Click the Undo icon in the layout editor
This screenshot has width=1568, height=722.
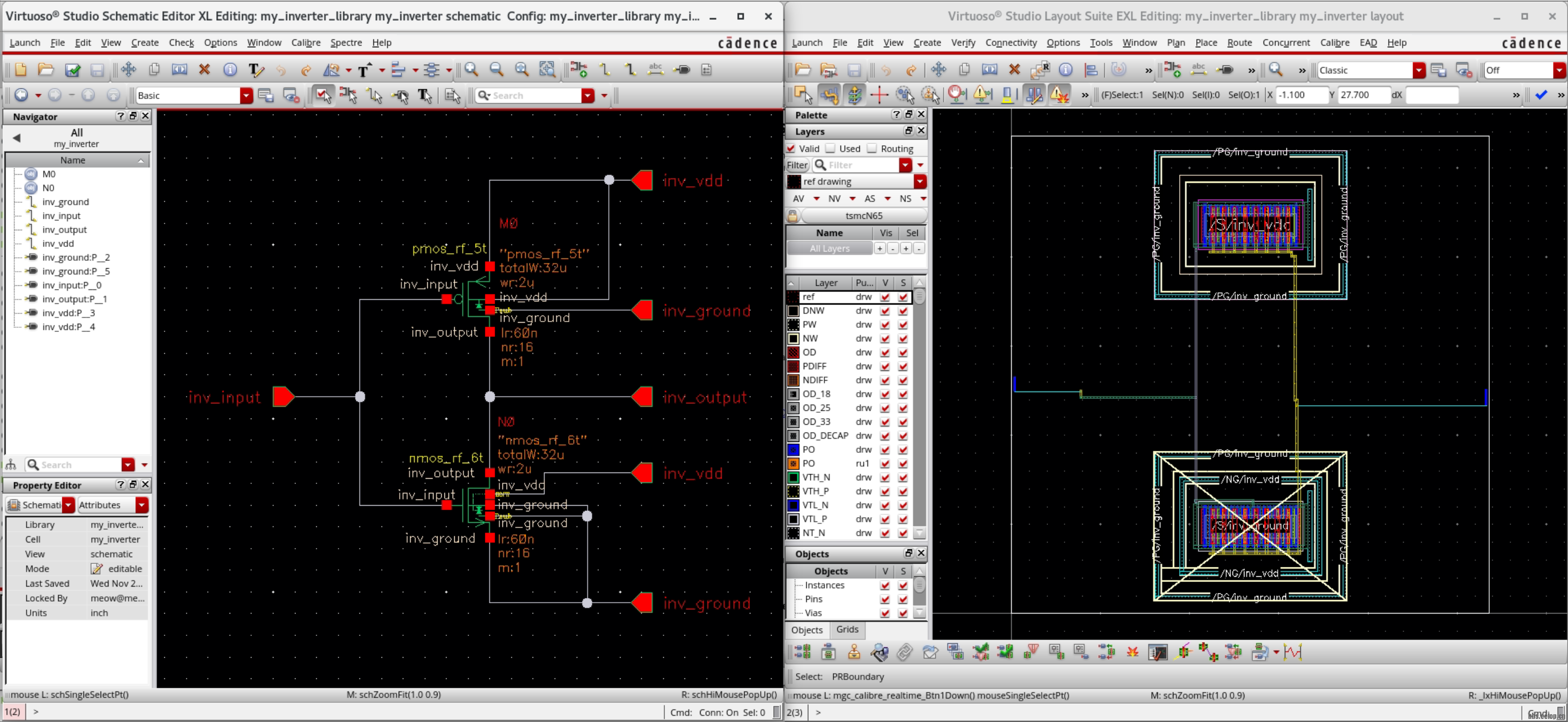pyautogui.click(x=886, y=70)
